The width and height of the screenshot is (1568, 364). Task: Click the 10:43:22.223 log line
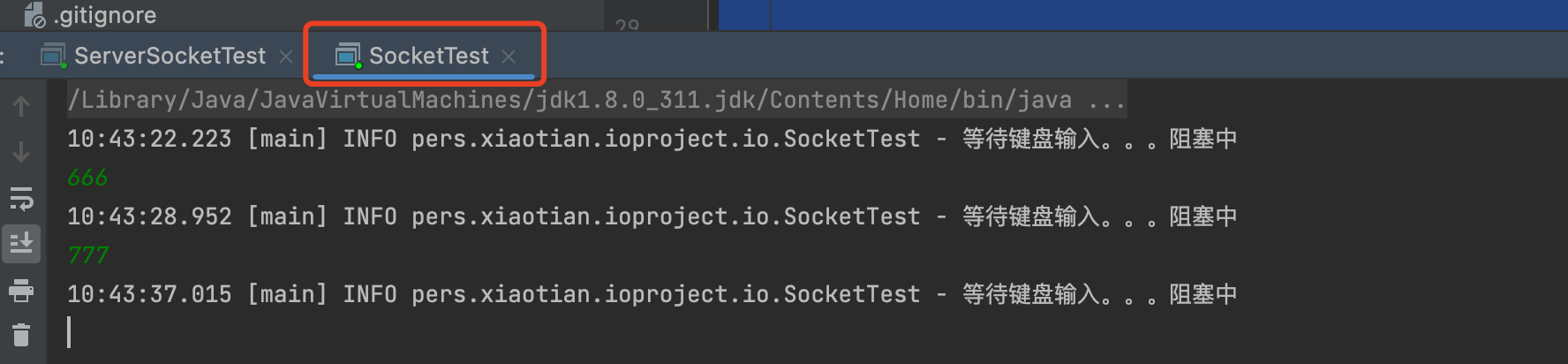(x=652, y=139)
